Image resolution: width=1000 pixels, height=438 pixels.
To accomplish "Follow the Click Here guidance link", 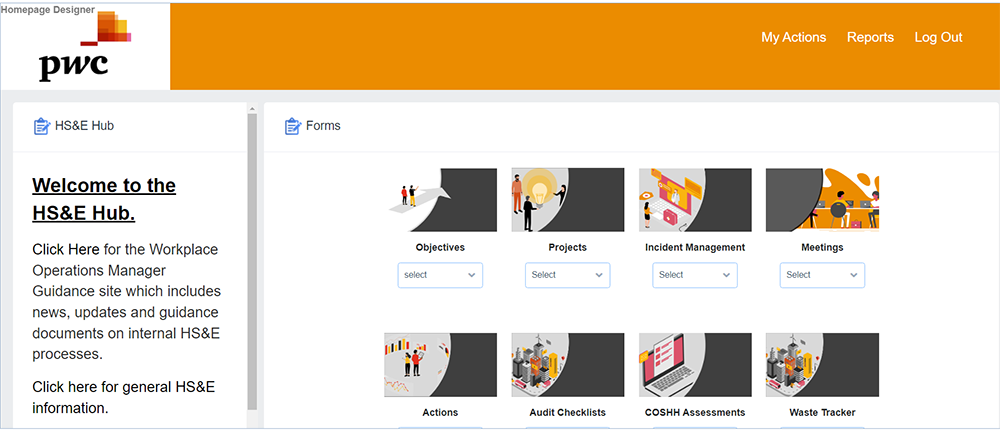I will click(x=66, y=249).
